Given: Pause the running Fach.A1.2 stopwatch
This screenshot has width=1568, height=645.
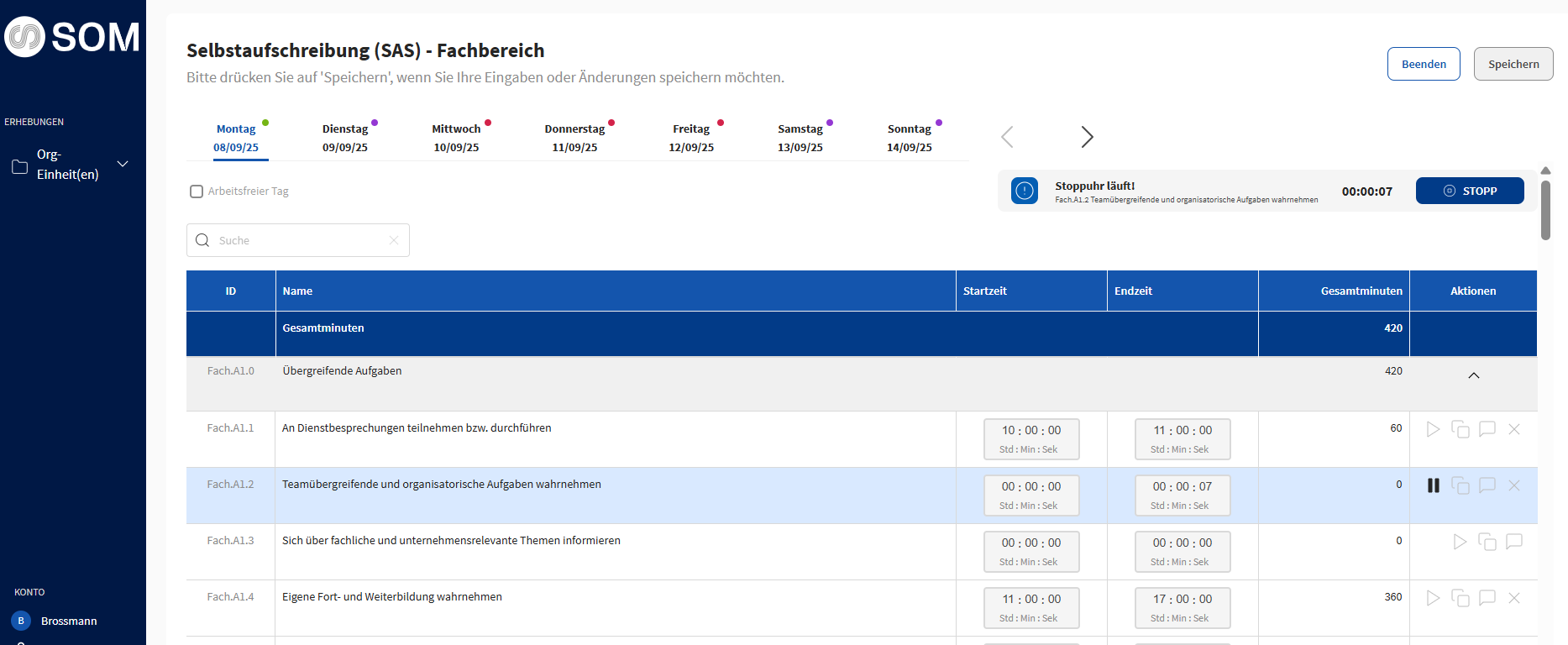Looking at the screenshot, I should (1433, 485).
